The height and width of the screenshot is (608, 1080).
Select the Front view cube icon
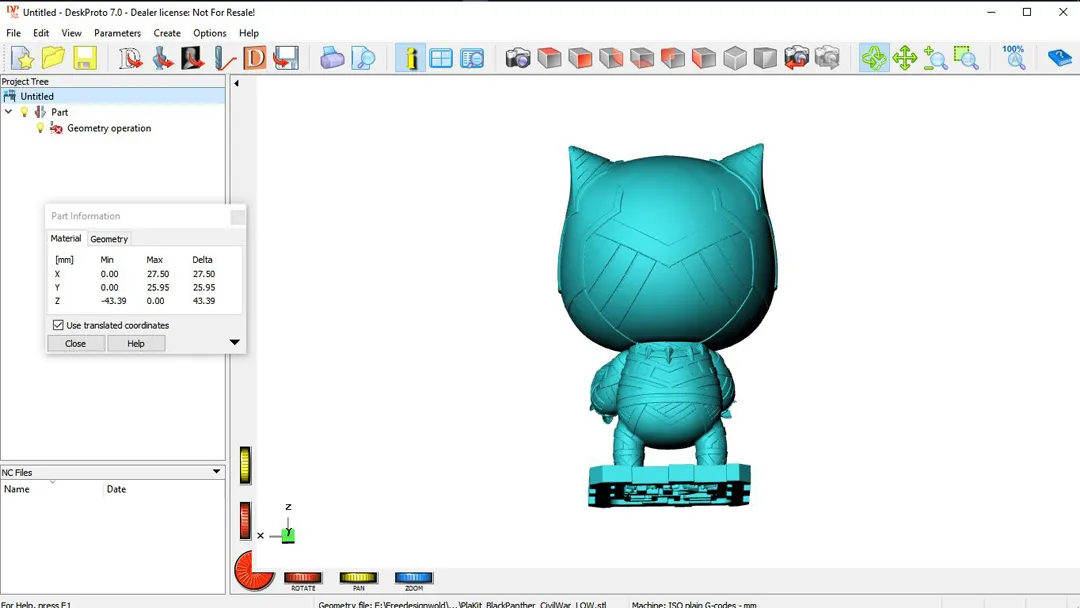click(580, 59)
